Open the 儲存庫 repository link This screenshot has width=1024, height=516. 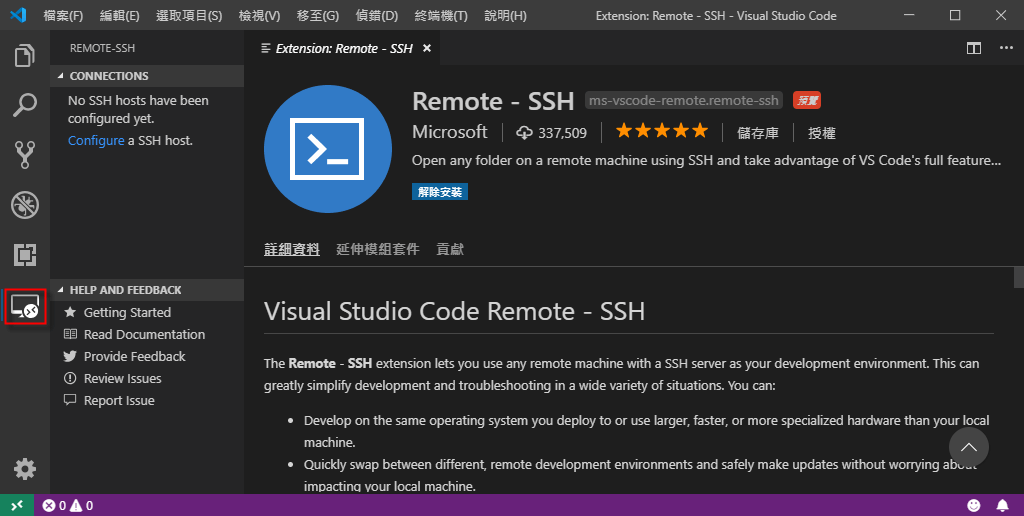coord(758,133)
